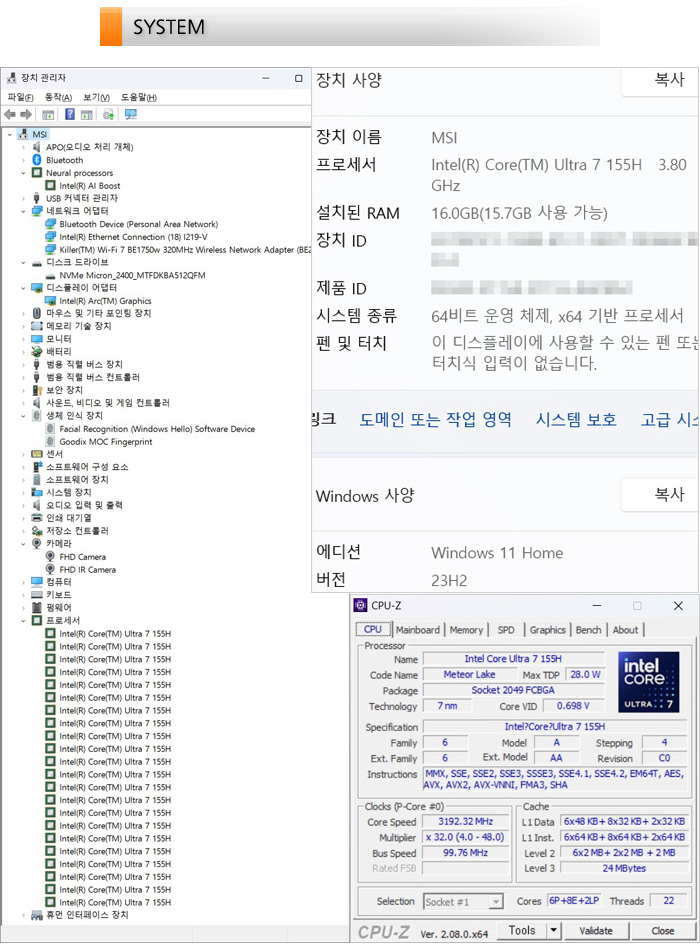
Task: Click the scan for hardware changes monitor icon
Action: click(131, 114)
